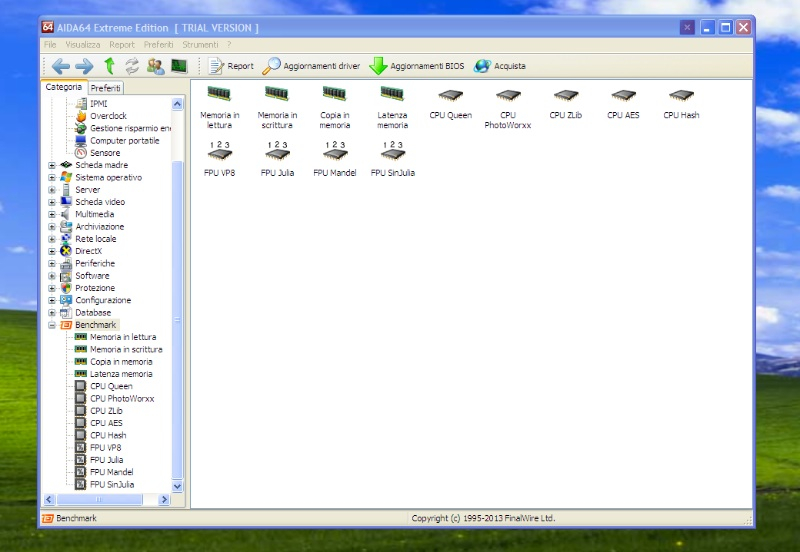
Task: Click the Refresh icon in toolbar
Action: 132,66
